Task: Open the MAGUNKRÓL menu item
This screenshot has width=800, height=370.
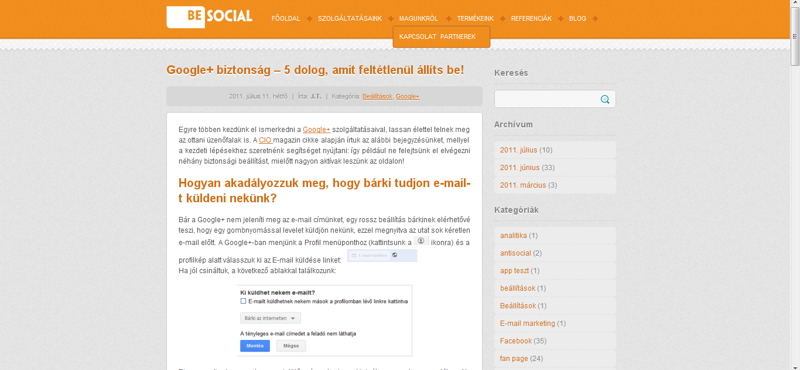Action: (x=418, y=18)
